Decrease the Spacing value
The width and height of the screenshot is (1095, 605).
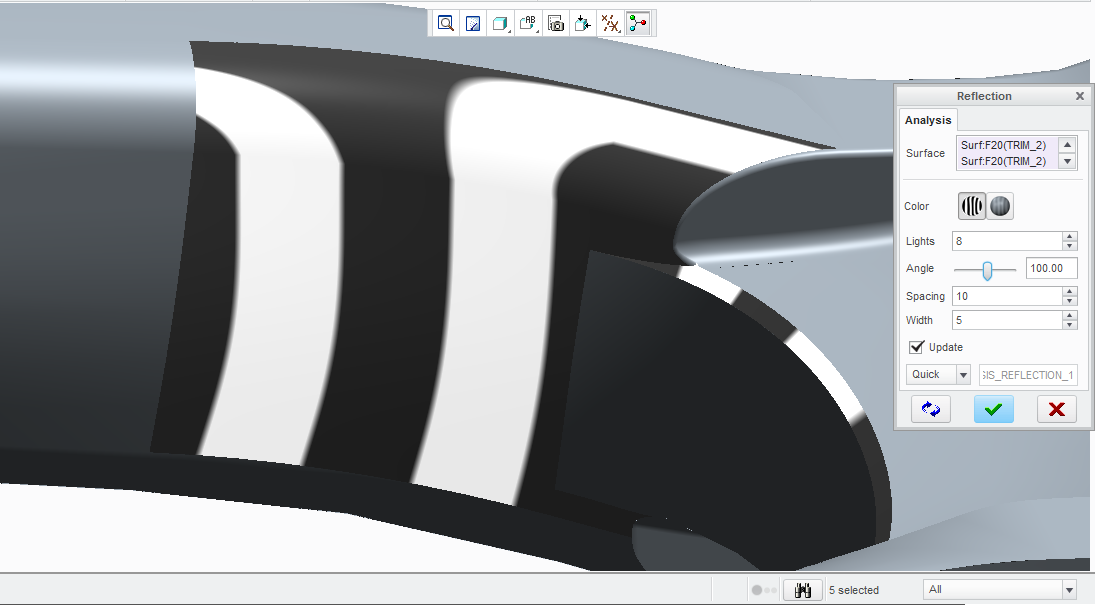1069,300
